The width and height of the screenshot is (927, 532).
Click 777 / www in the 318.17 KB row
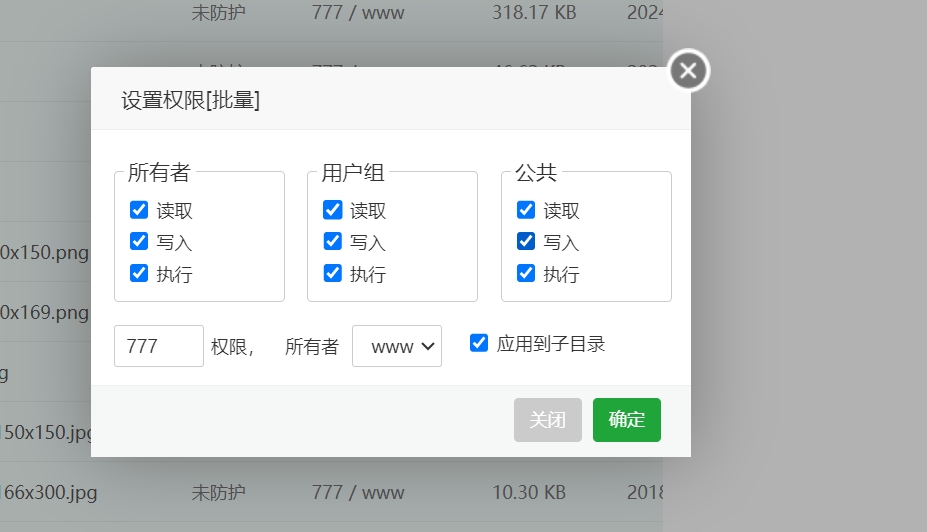pos(358,13)
